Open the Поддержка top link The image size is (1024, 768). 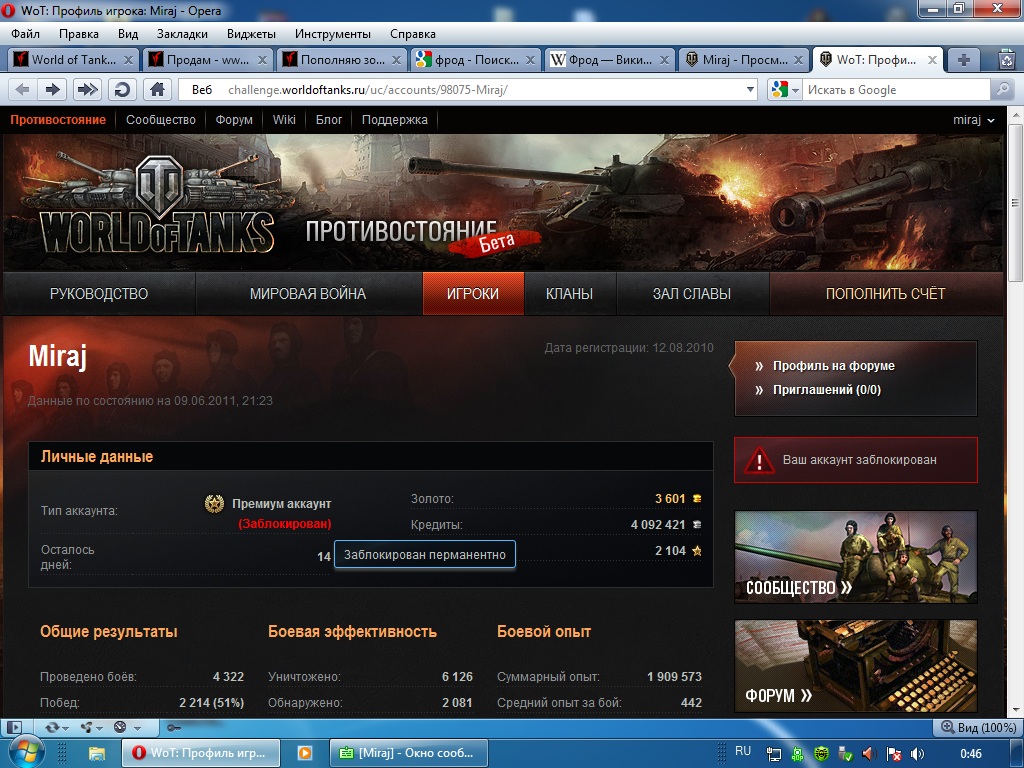click(x=394, y=120)
